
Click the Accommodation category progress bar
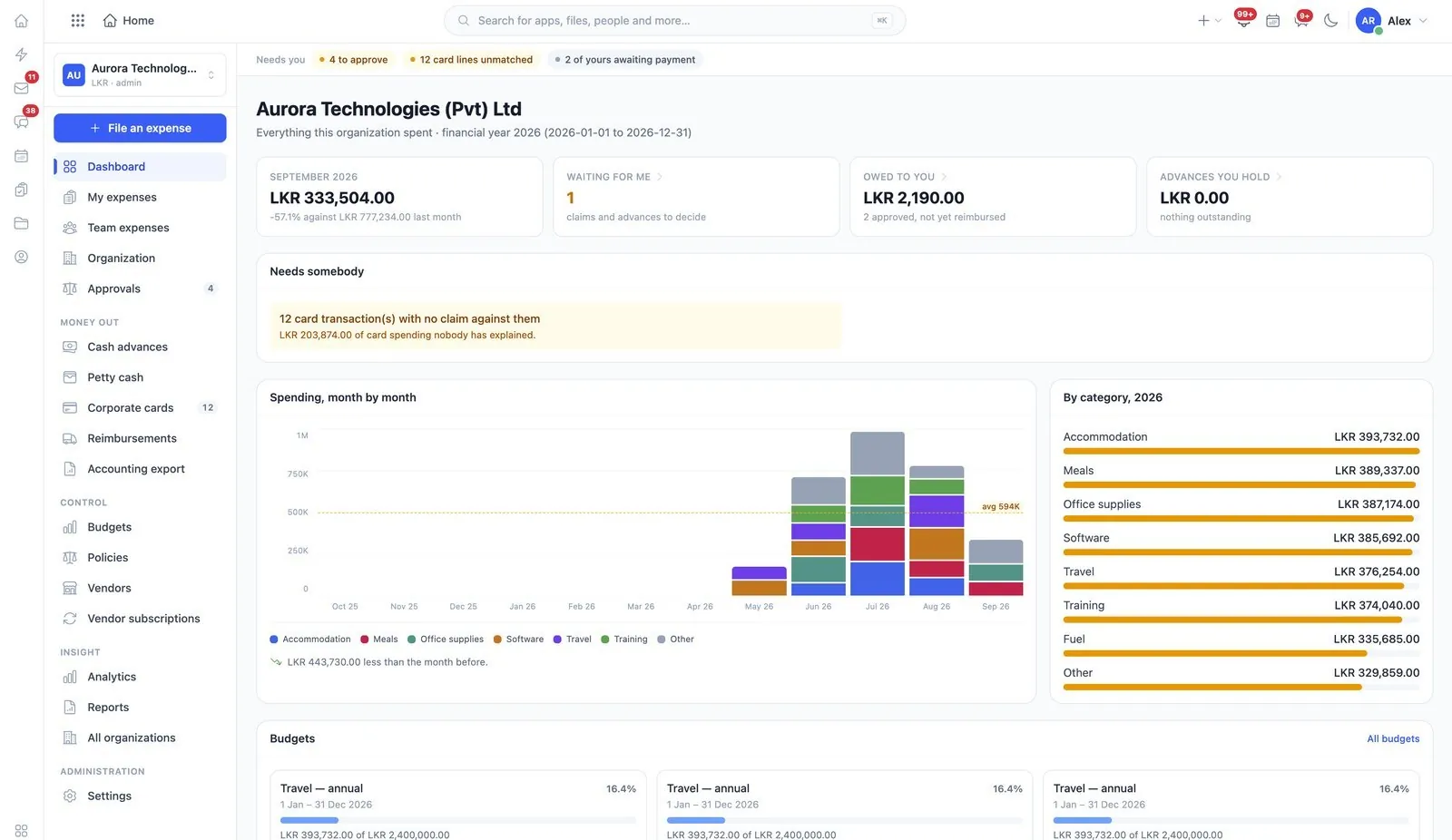pos(1241,451)
